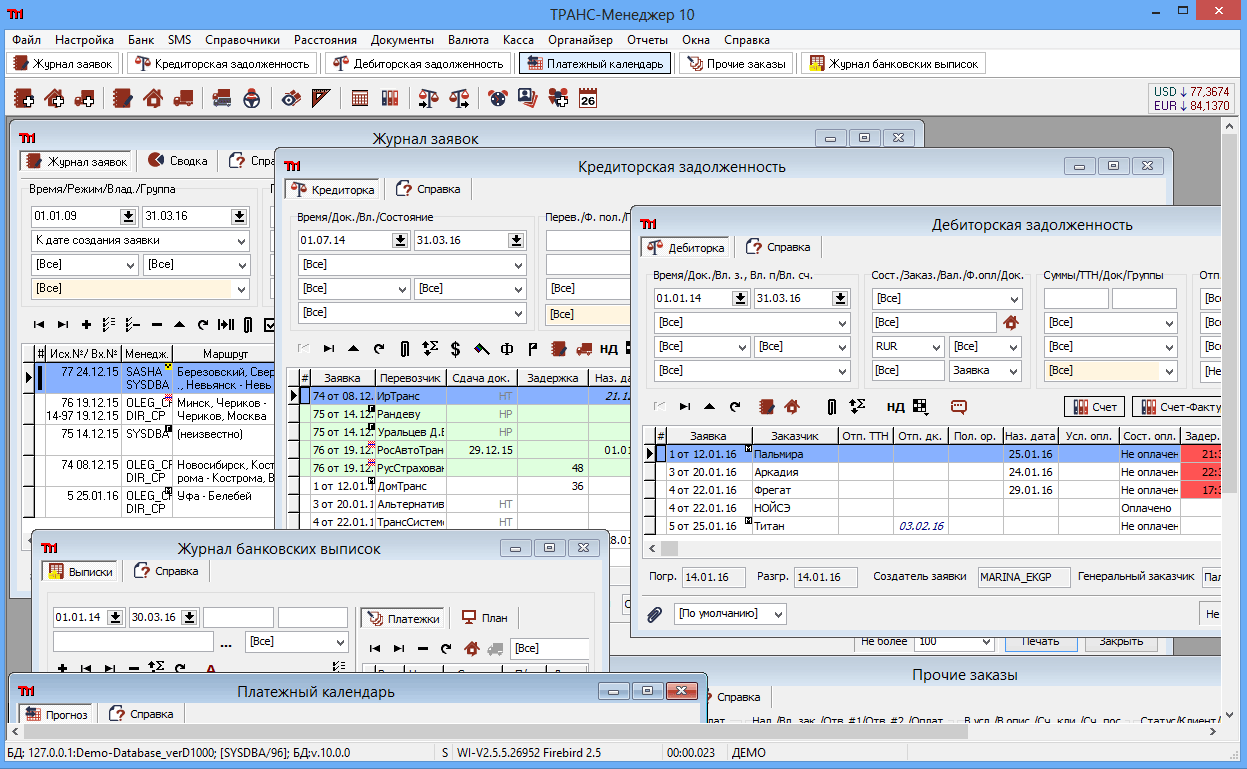Image resolution: width=1247 pixels, height=769 pixels.
Task: Switch to the Сводка tab
Action: point(178,161)
